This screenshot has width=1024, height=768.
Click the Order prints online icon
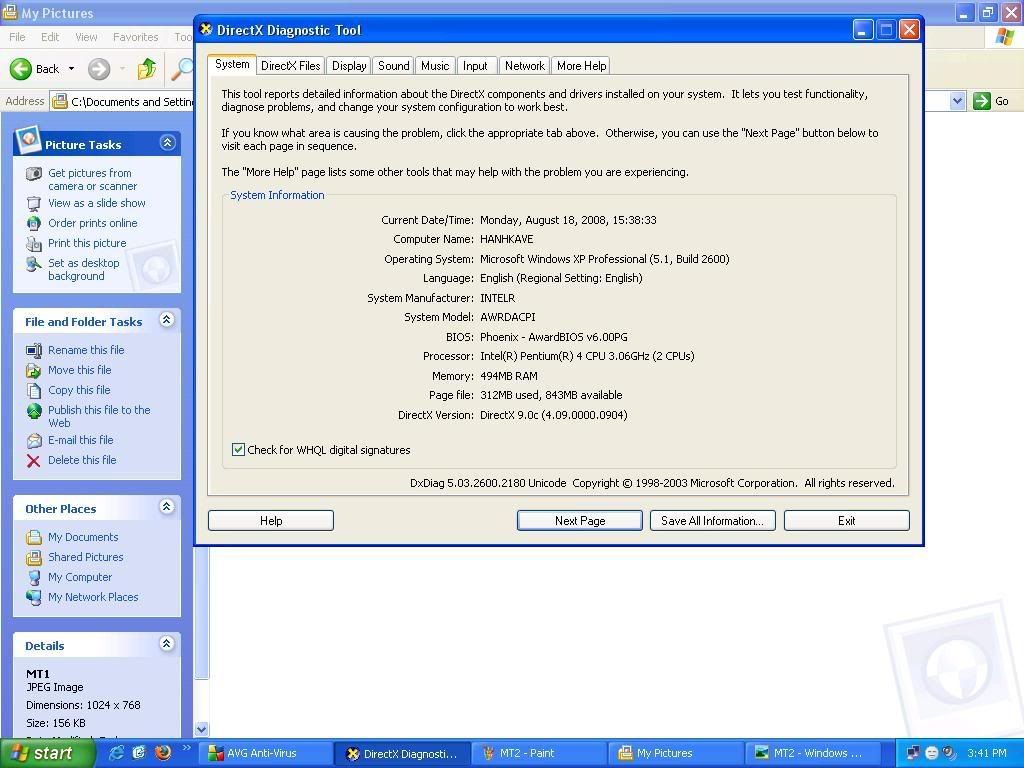click(x=34, y=223)
